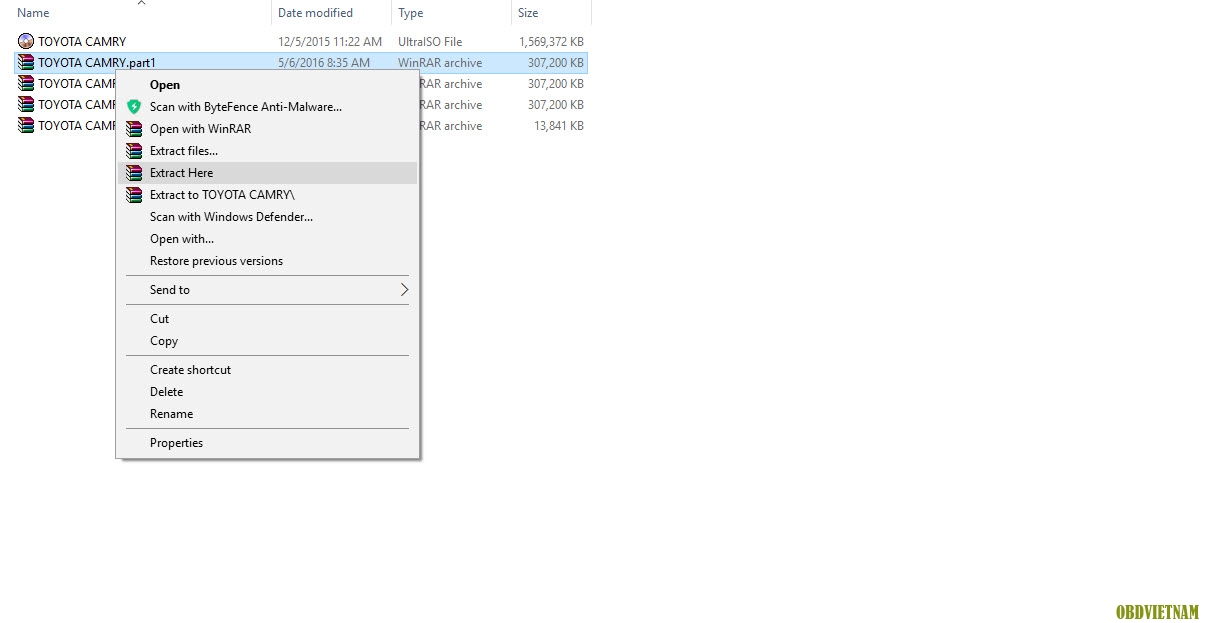Expand the Send to submenu arrow
This screenshot has width=1206, height=623.
pos(404,290)
